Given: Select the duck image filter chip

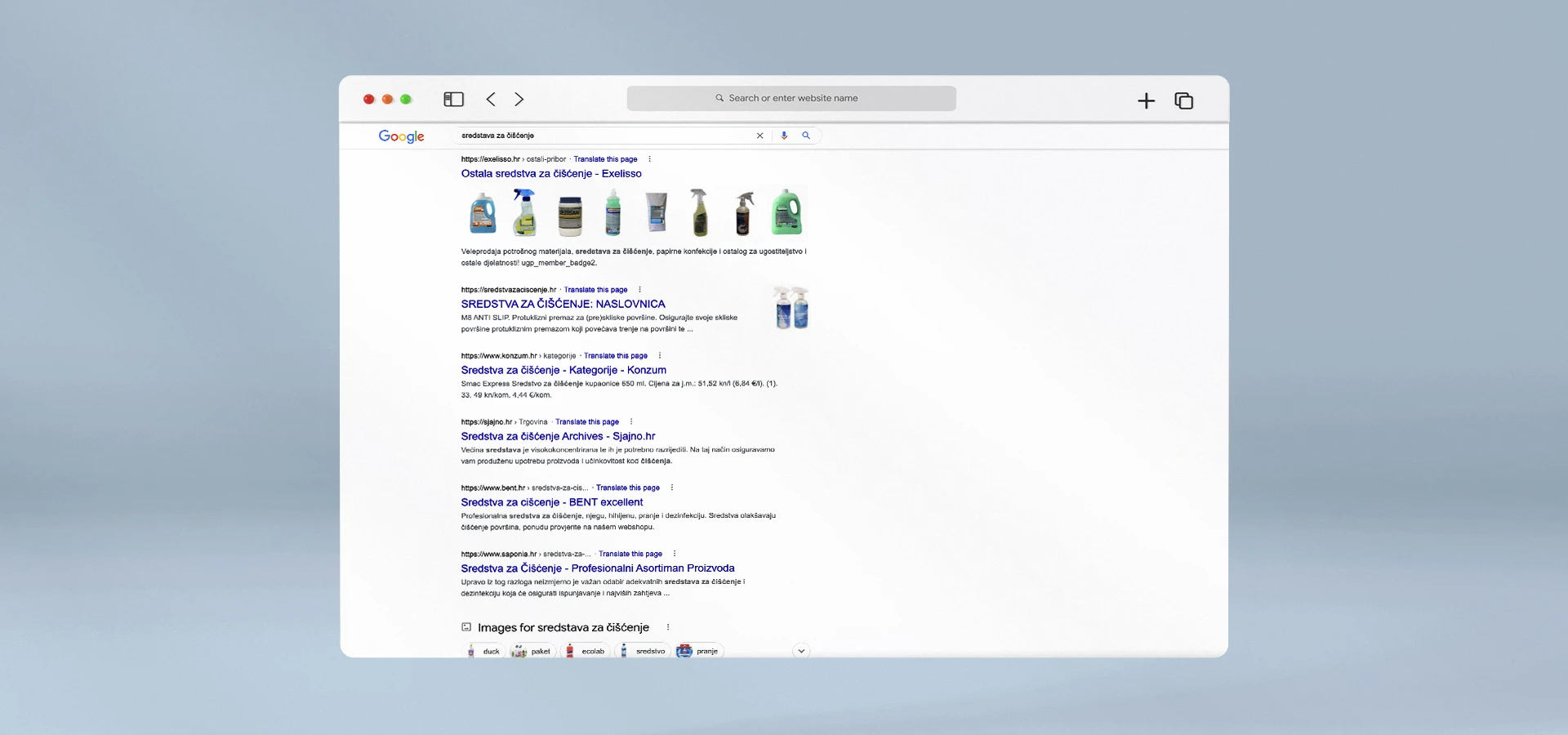Looking at the screenshot, I should coord(484,651).
